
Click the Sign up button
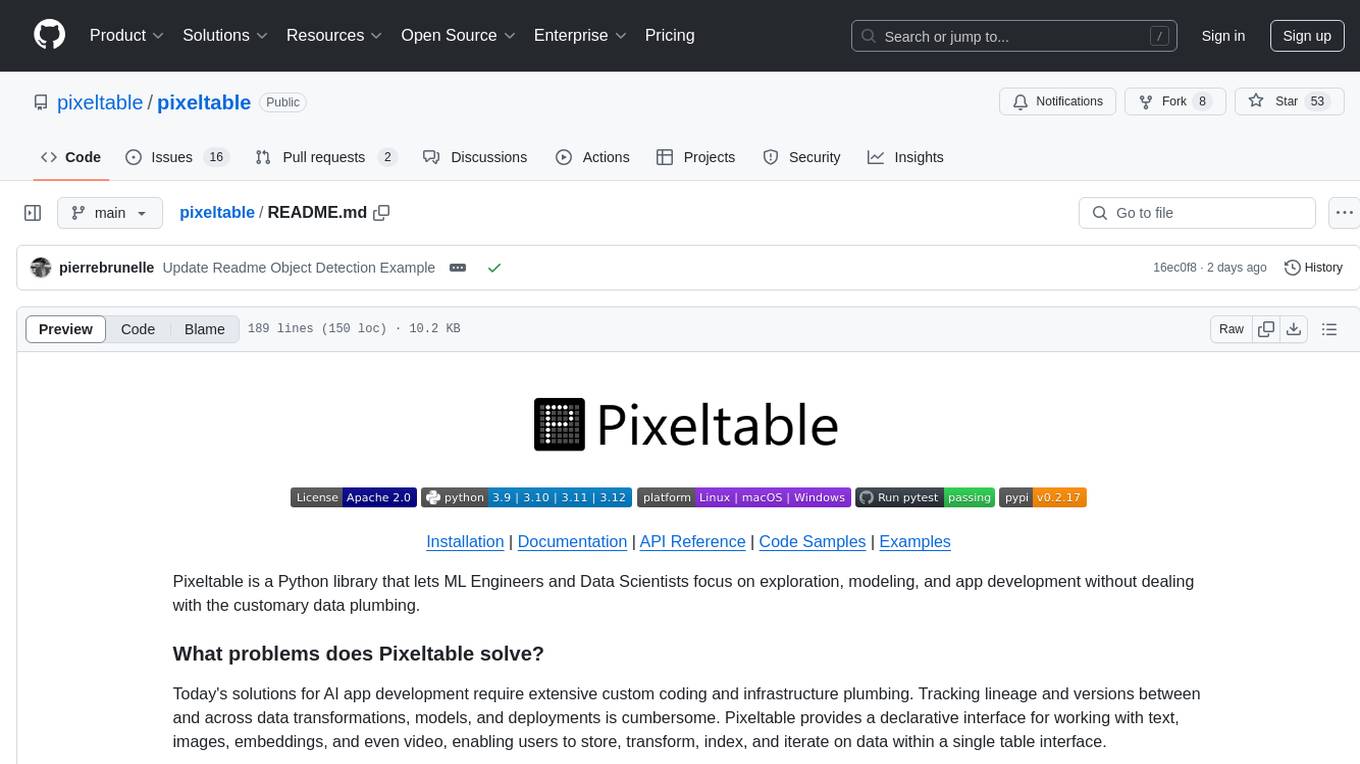(1306, 36)
